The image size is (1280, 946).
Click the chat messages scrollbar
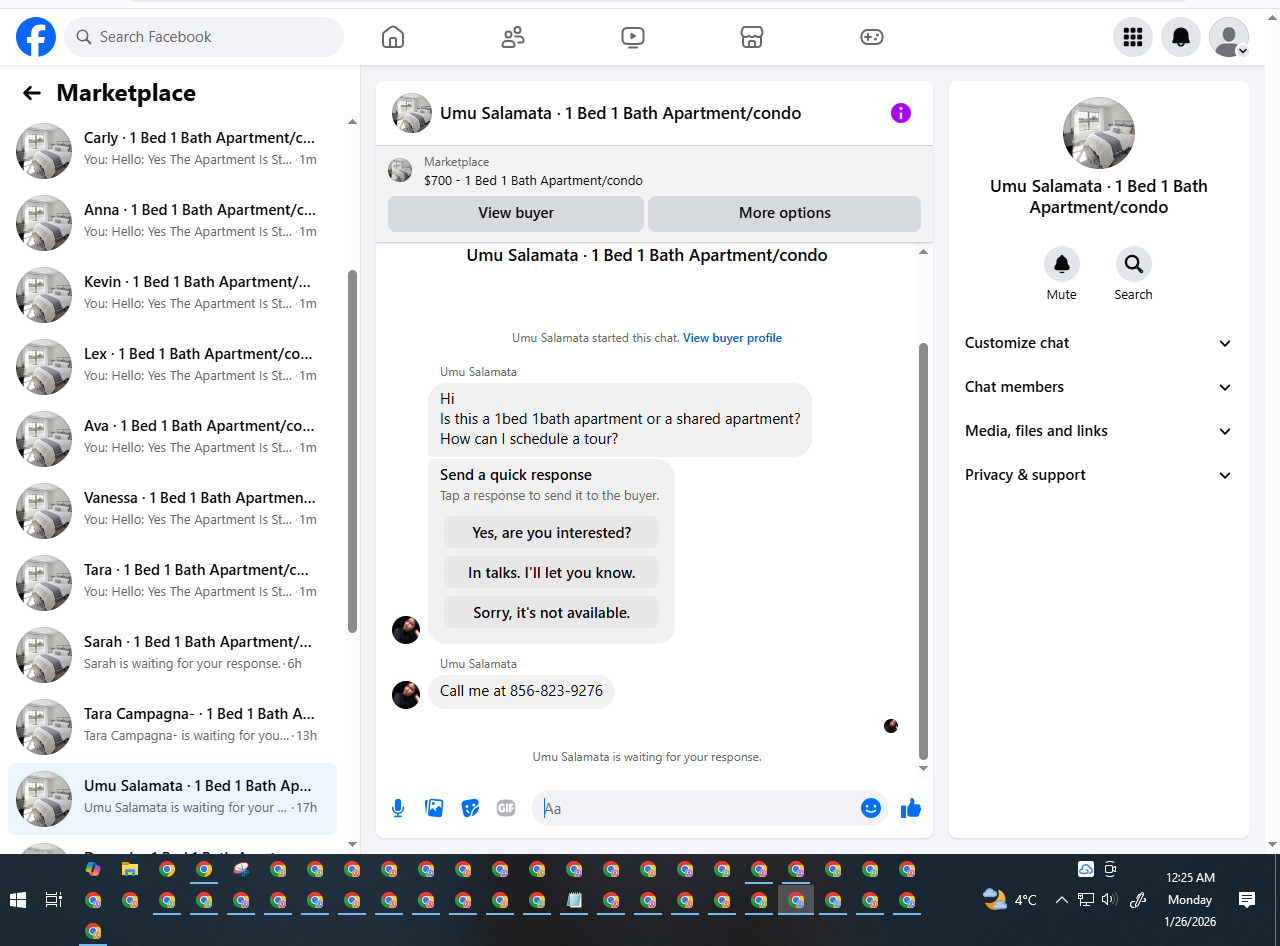pos(923,552)
